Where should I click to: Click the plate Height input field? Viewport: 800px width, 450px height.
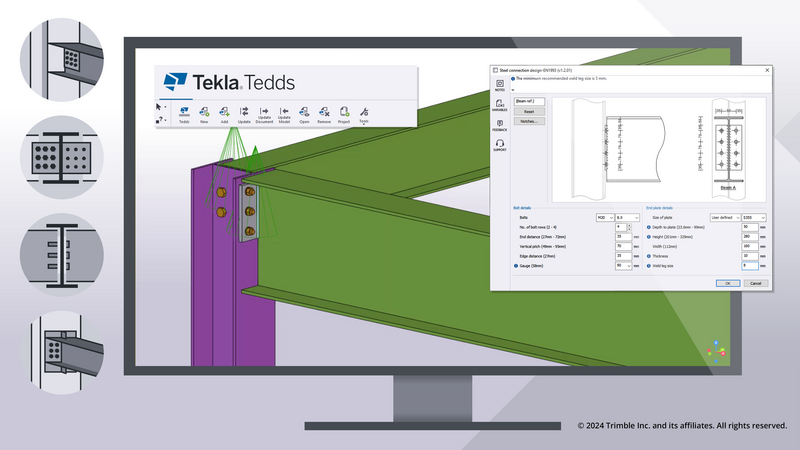click(x=749, y=237)
